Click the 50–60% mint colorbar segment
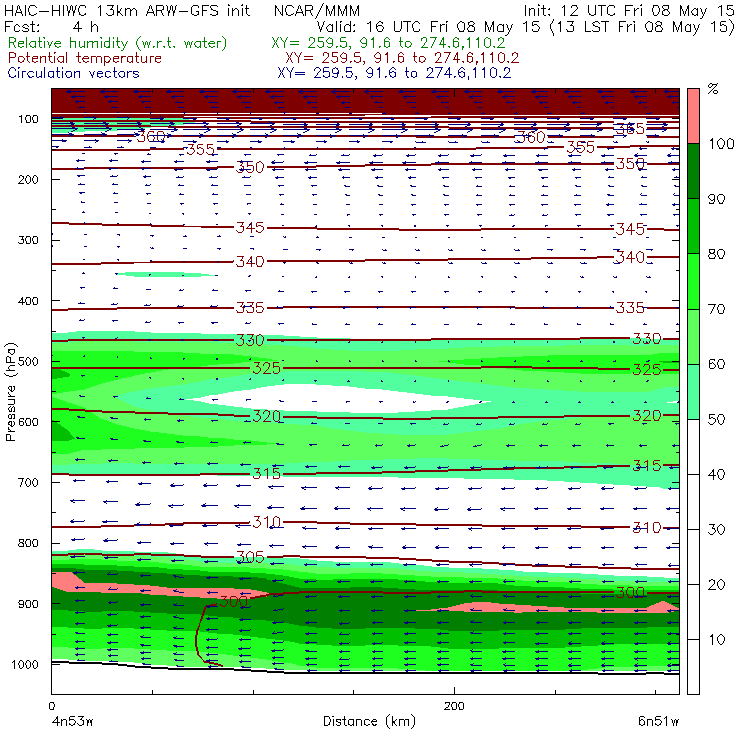The height and width of the screenshot is (740, 740). point(693,392)
